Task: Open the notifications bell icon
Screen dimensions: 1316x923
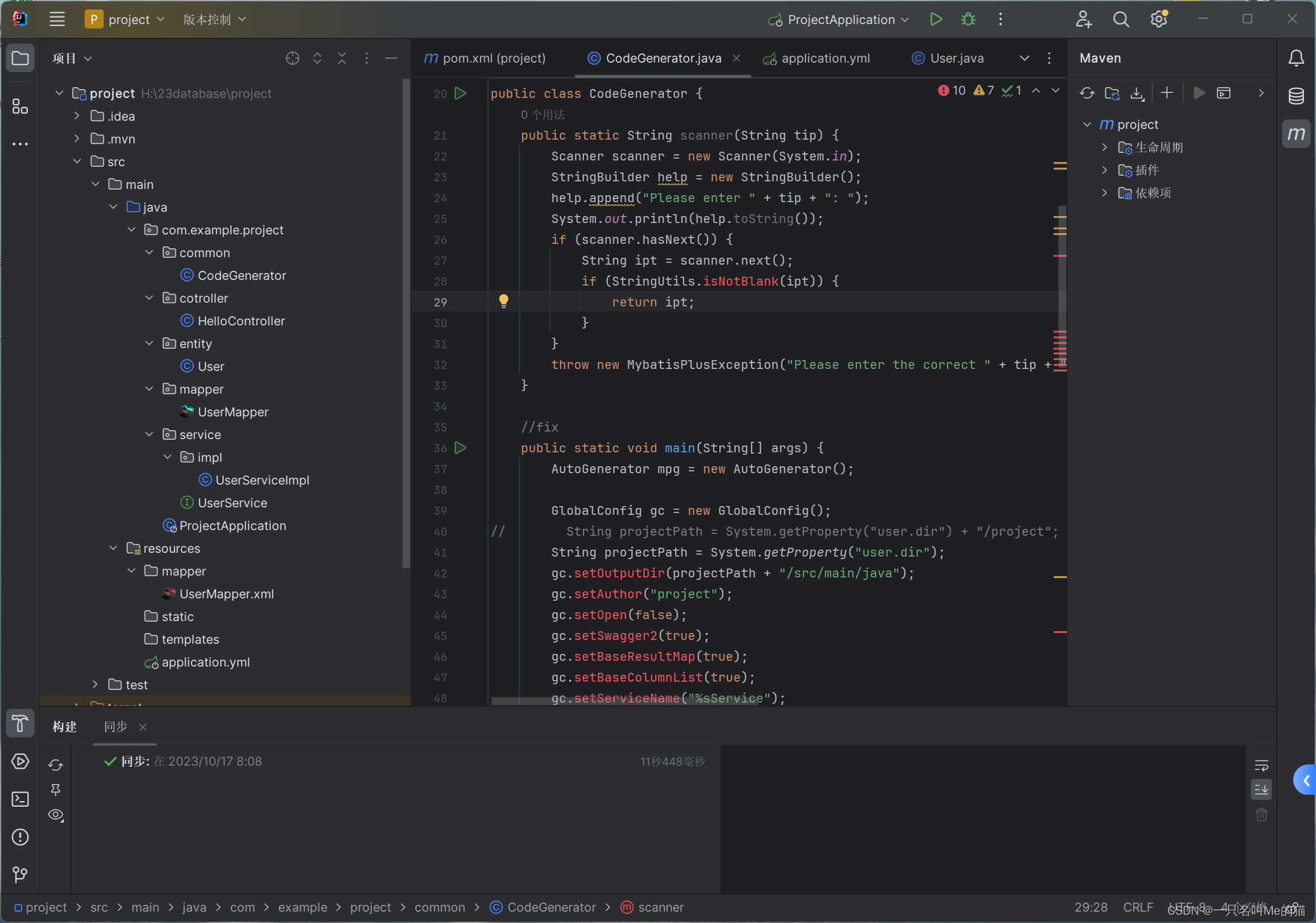Action: coord(1296,58)
